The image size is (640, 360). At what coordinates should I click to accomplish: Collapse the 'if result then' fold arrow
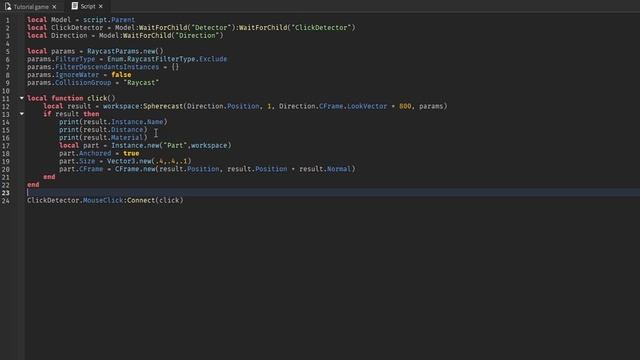(22, 114)
